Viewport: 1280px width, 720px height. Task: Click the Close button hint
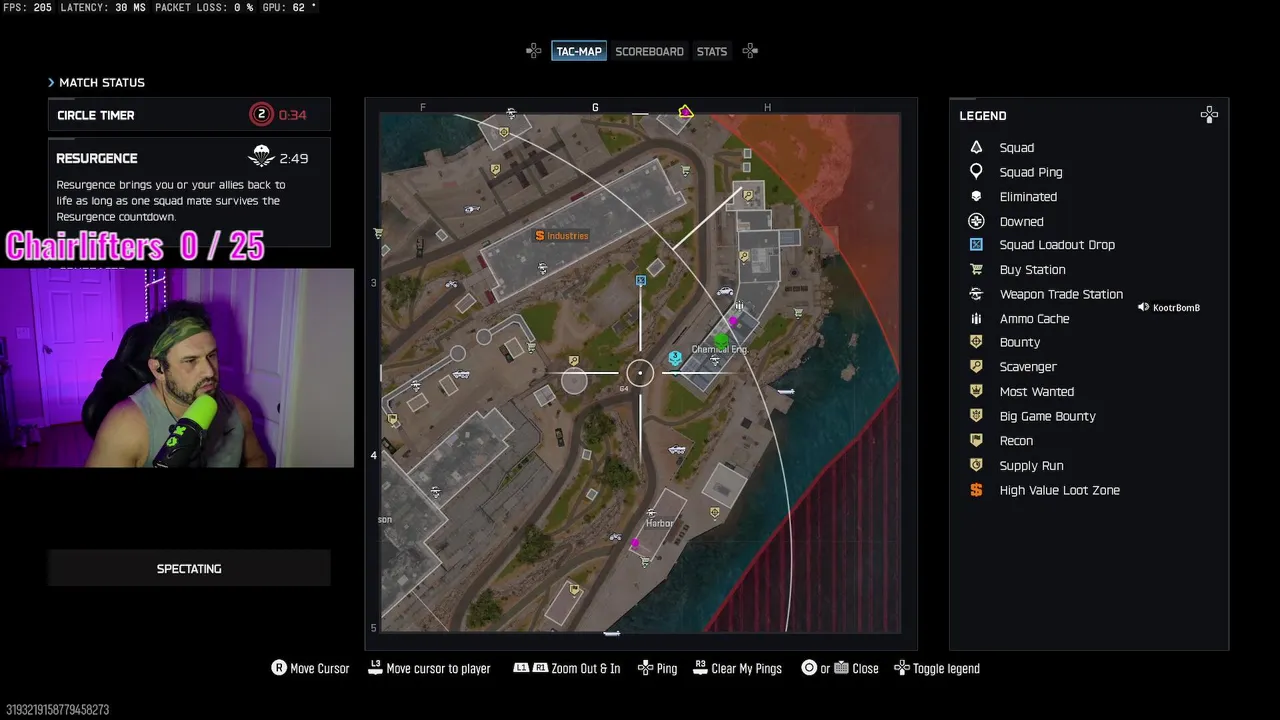(840, 668)
